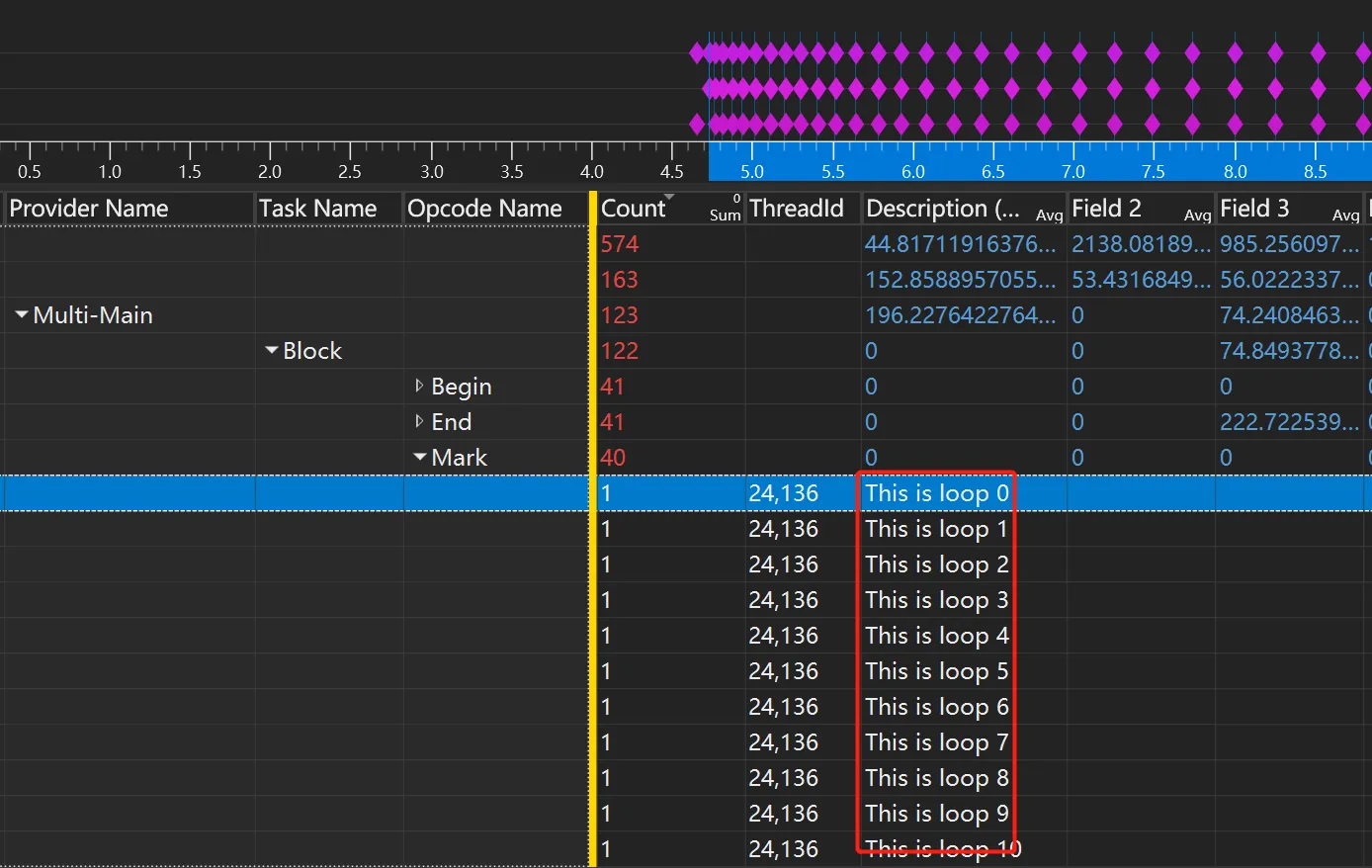Collapse the Multi-Main provider node

22,315
